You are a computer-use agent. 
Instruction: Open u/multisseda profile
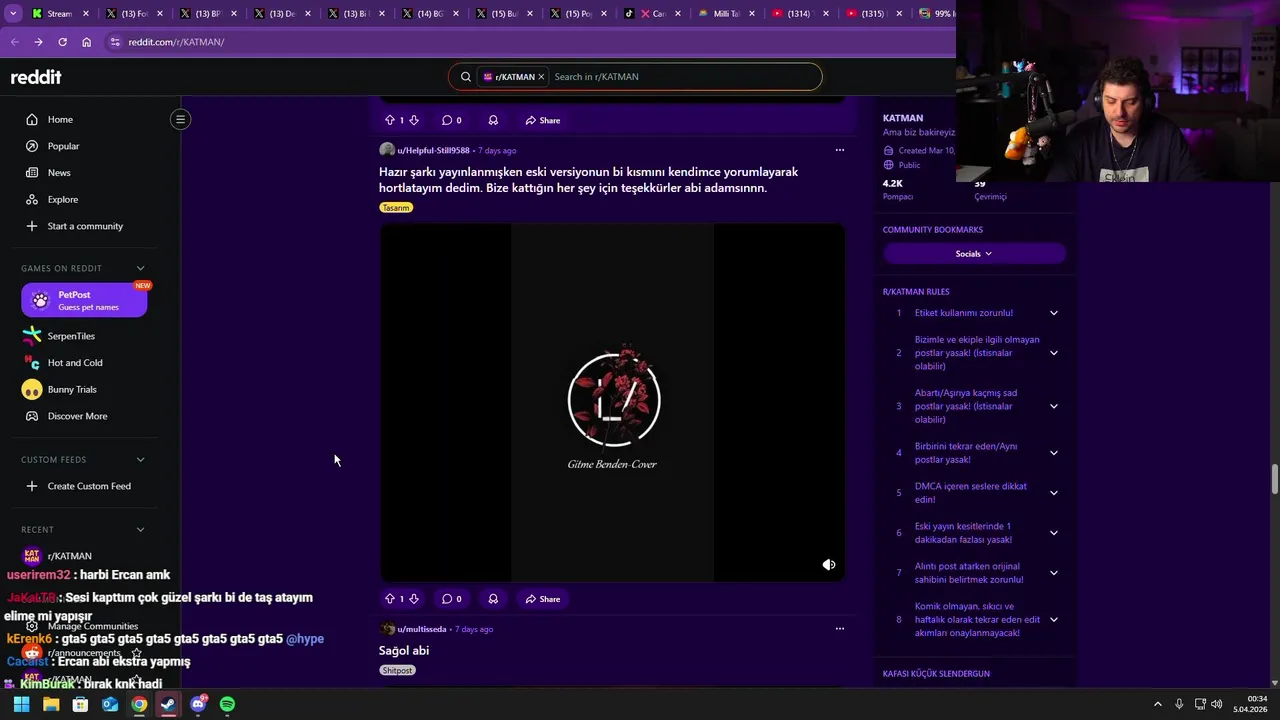pos(422,629)
